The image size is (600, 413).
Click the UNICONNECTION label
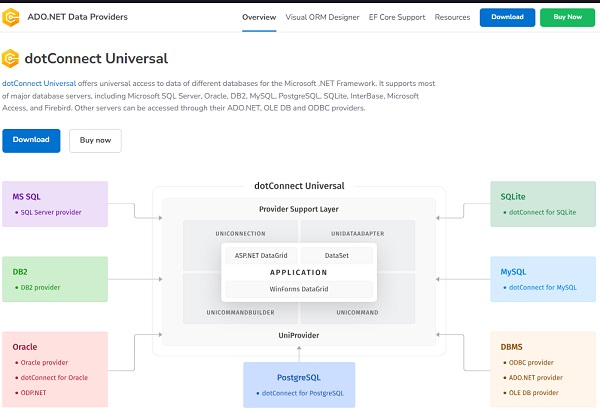coord(240,233)
